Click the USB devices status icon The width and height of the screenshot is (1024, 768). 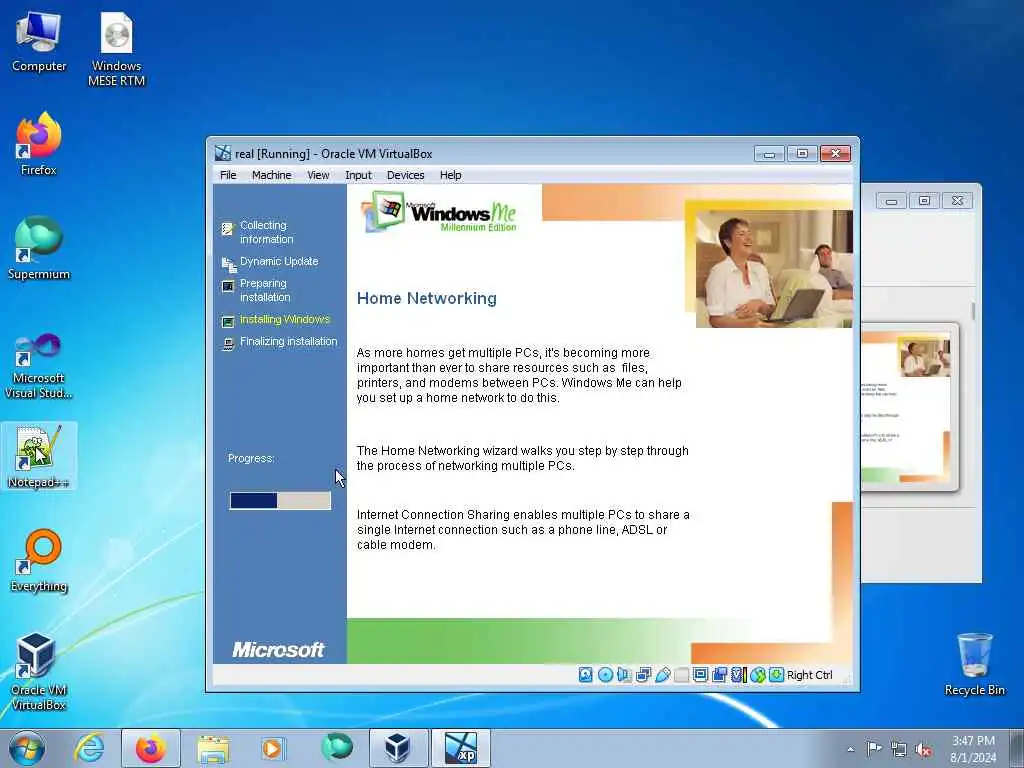(662, 675)
